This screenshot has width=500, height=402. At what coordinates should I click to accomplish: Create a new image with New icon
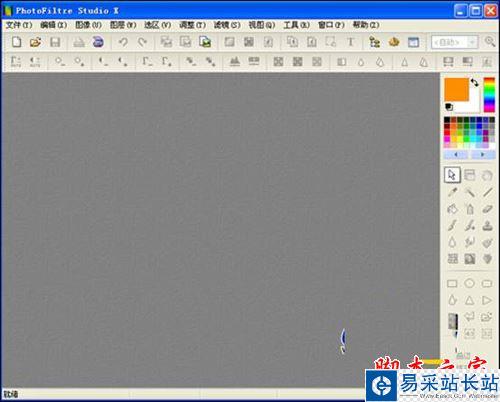[x=16, y=42]
